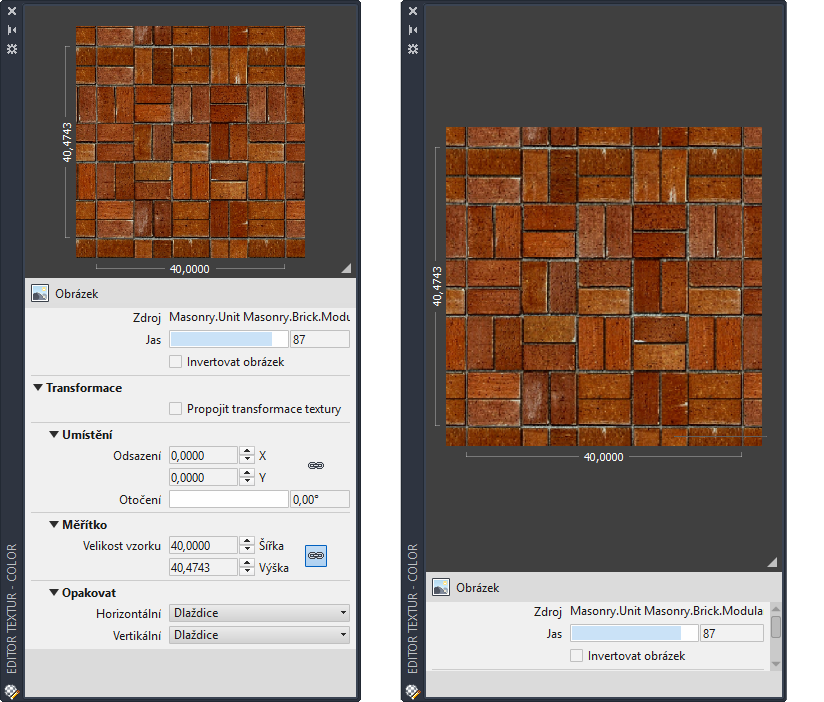The height and width of the screenshot is (702, 824).
Task: Click material palette icon at bottom of left panel
Action: [x=11, y=691]
